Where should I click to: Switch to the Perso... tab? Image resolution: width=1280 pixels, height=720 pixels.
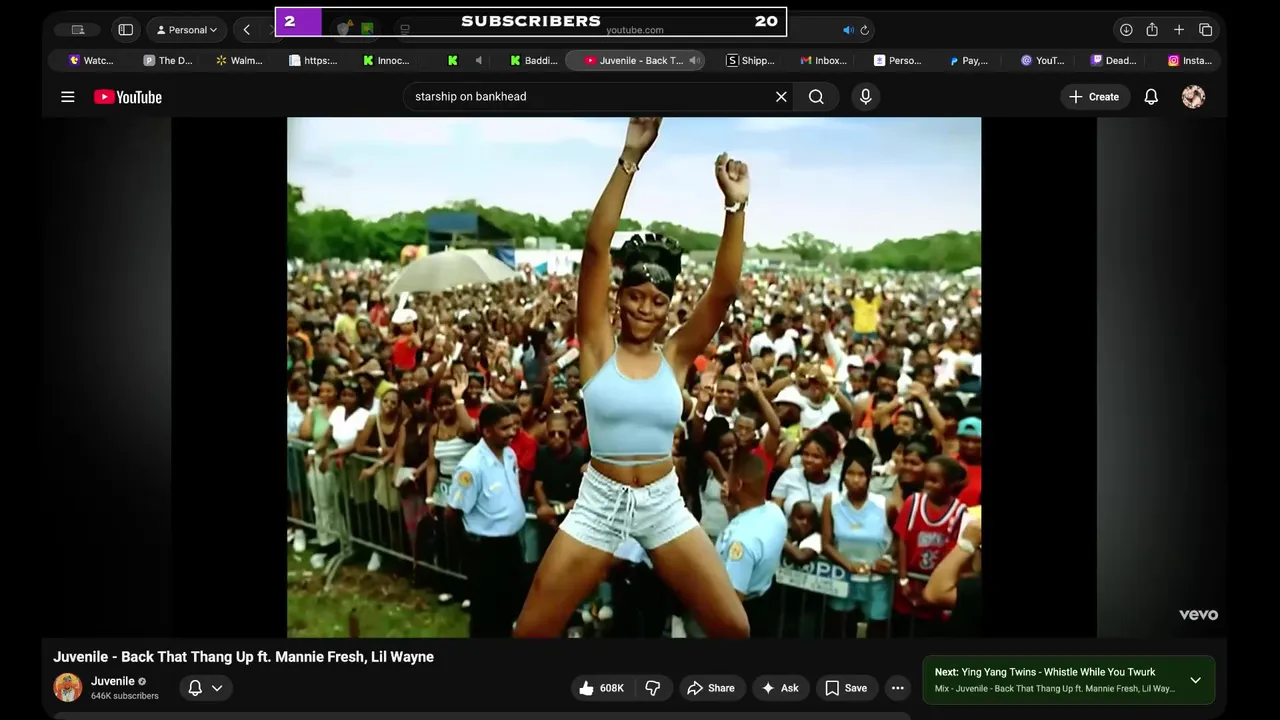898,61
